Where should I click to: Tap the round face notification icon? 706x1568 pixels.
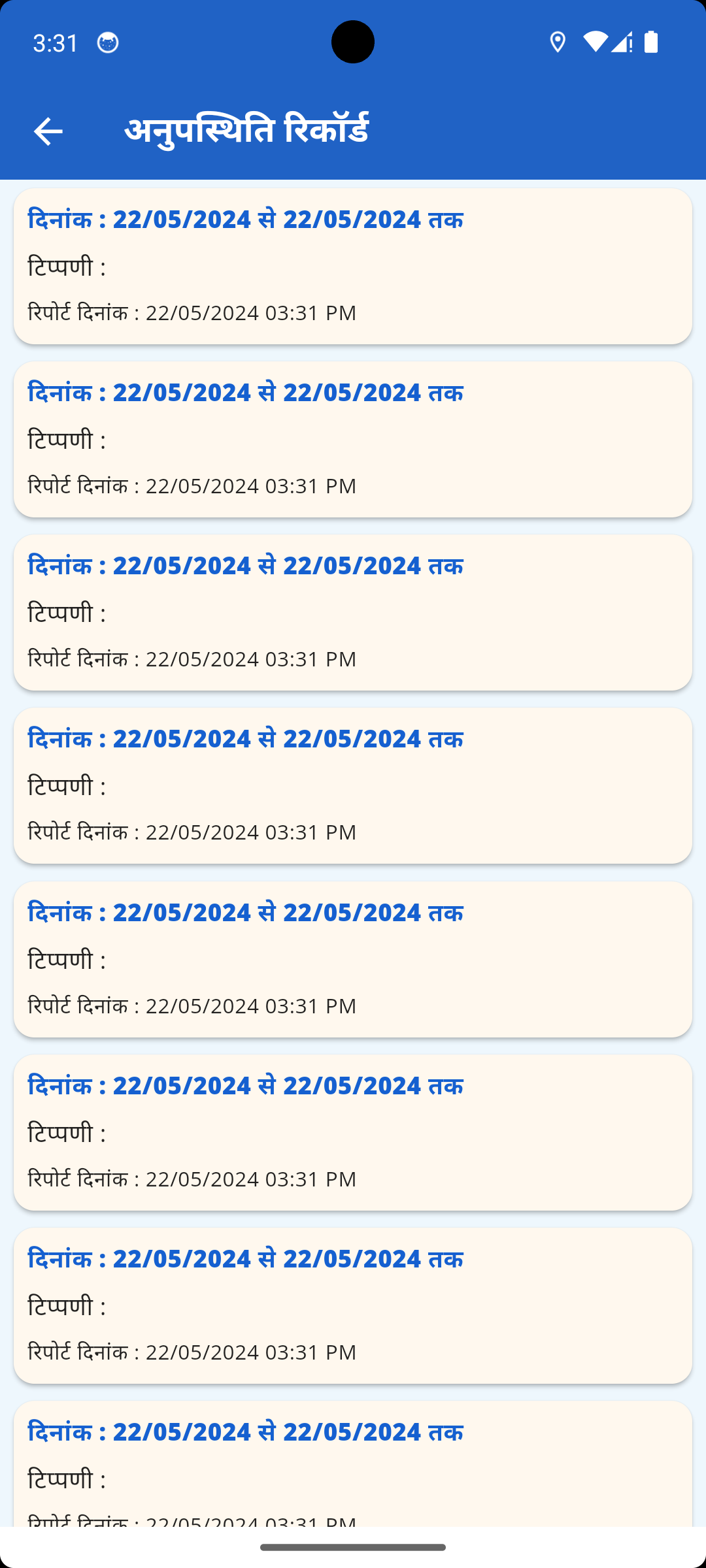click(x=108, y=43)
